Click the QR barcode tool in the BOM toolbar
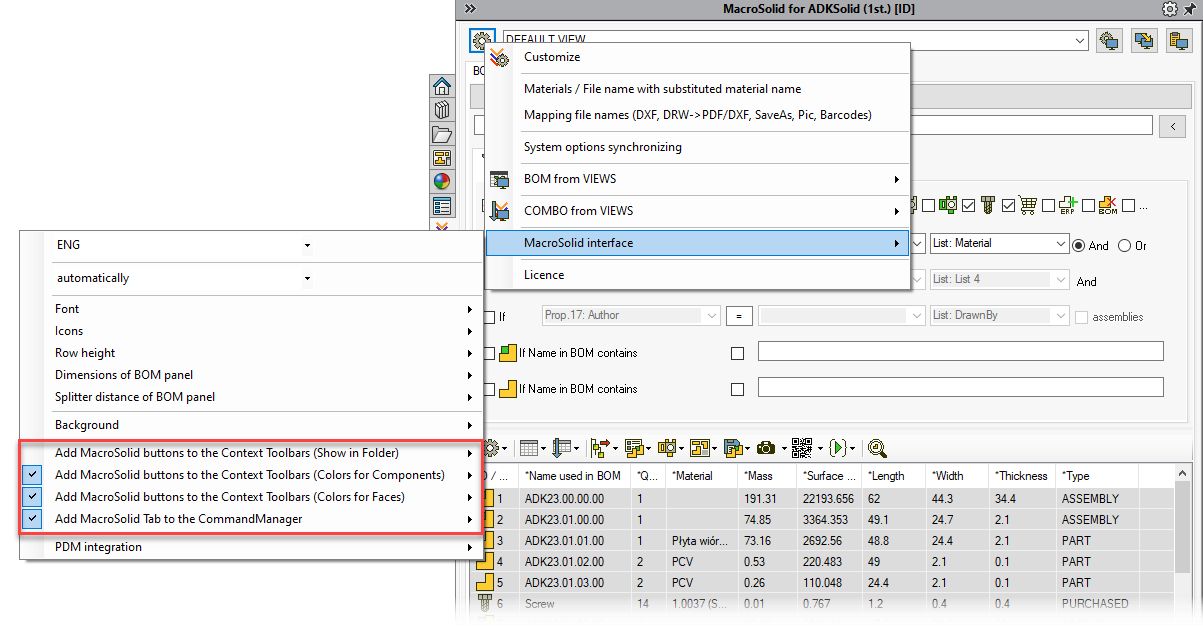The height and width of the screenshot is (626, 1203). tap(803, 449)
